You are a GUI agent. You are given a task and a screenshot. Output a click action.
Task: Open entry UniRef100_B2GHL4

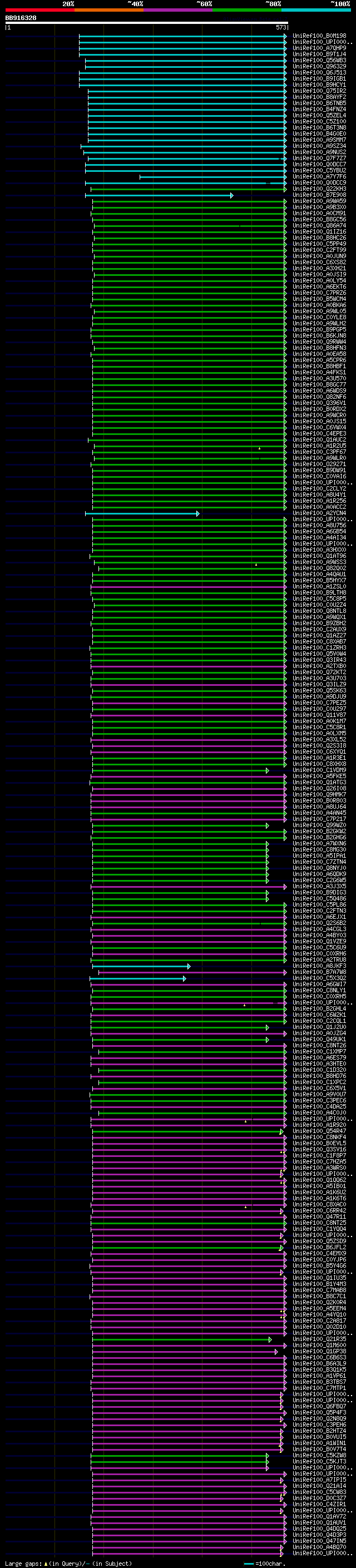pos(319,1008)
